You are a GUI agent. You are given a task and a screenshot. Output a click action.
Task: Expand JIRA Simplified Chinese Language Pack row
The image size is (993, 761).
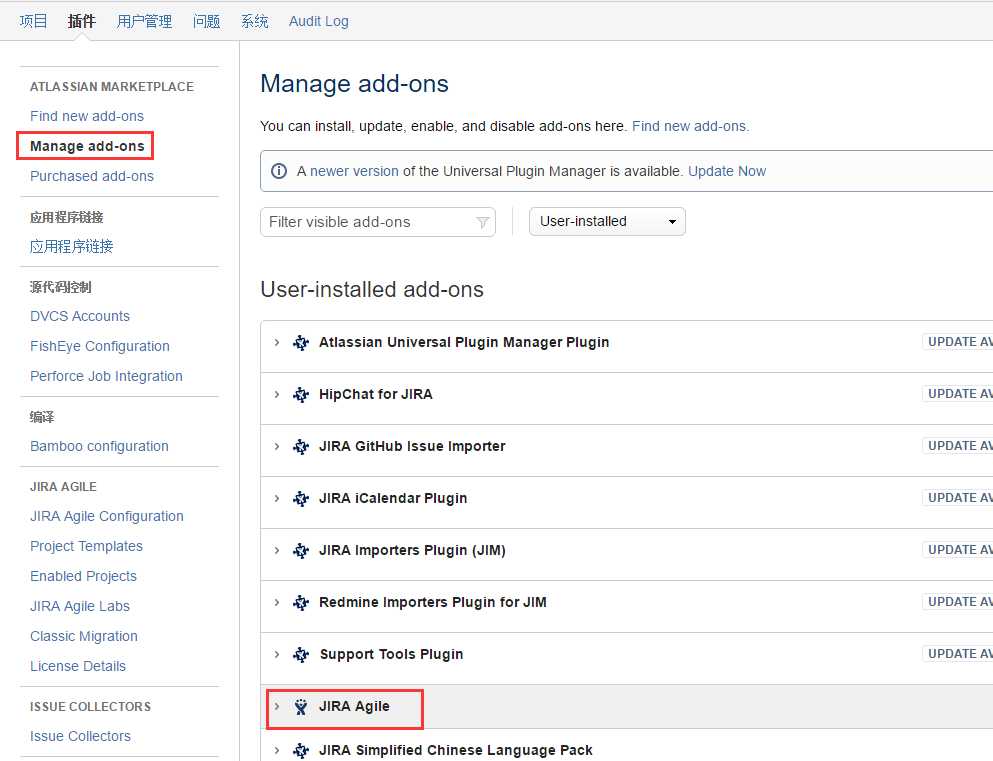[277, 750]
